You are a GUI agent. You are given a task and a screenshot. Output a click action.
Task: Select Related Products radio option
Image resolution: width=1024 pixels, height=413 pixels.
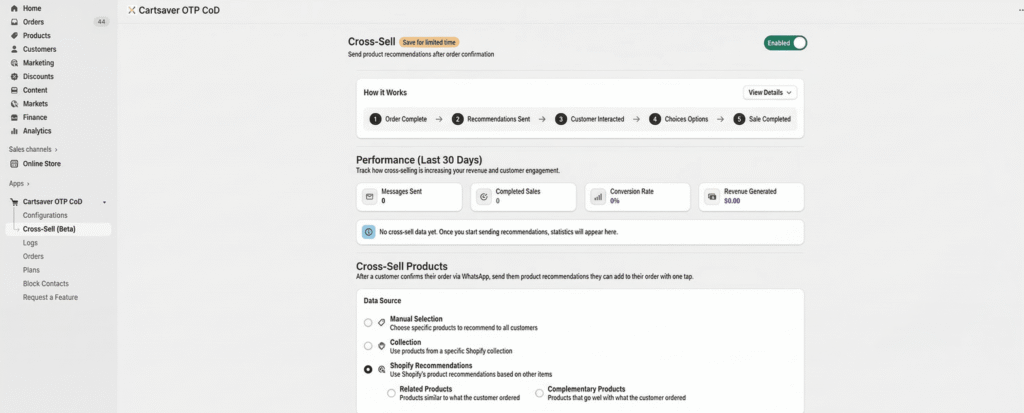click(x=391, y=393)
